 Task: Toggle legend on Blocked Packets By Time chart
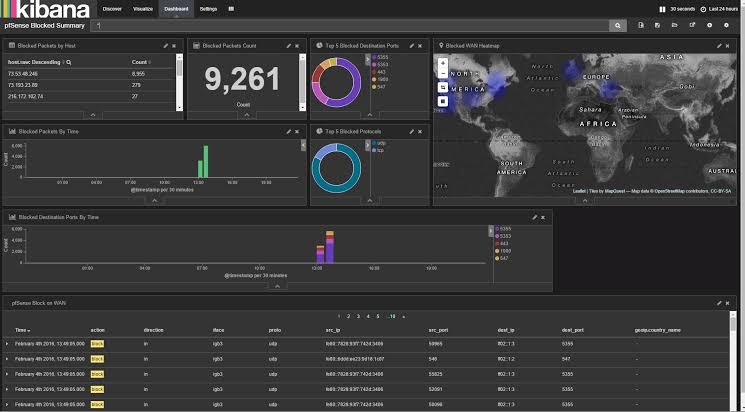pos(303,145)
